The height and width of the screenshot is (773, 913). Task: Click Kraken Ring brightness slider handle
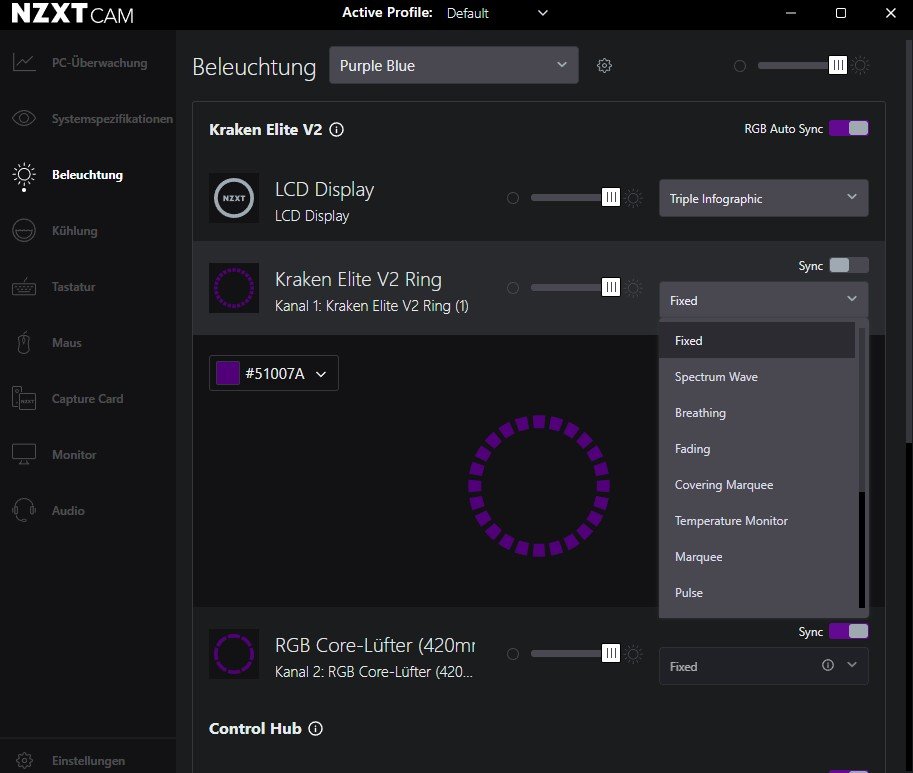pos(611,287)
